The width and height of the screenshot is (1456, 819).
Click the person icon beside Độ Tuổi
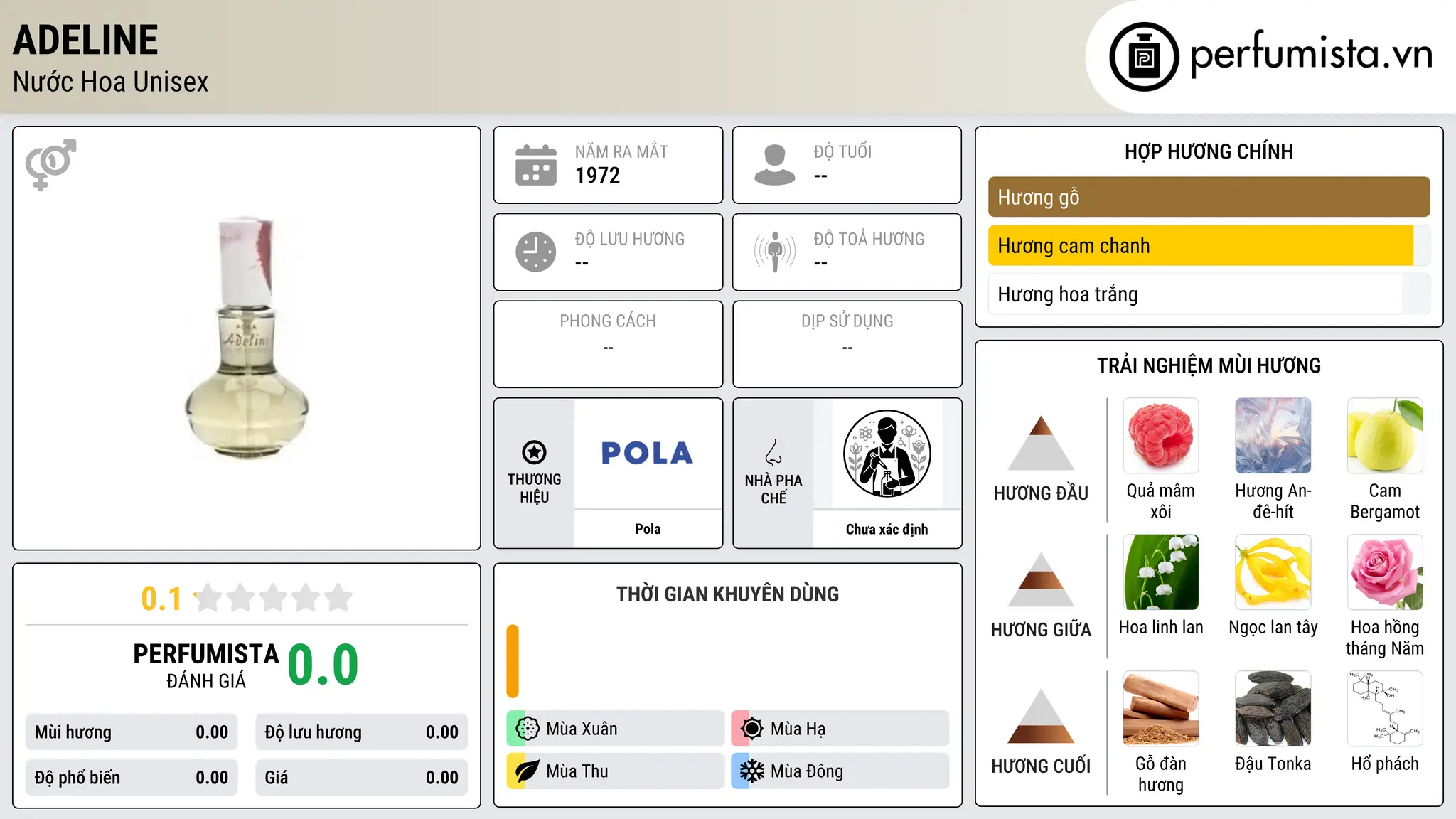click(775, 165)
